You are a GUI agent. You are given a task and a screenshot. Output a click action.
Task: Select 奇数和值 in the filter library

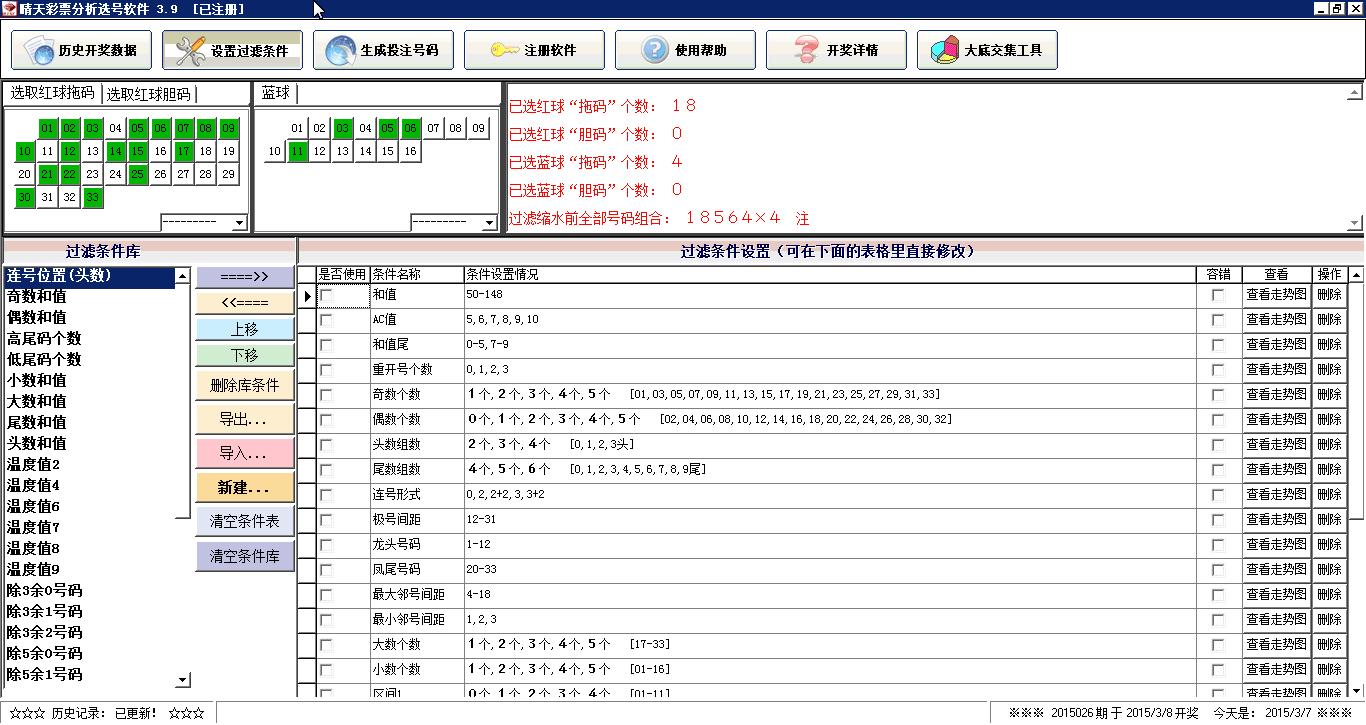tap(37, 297)
